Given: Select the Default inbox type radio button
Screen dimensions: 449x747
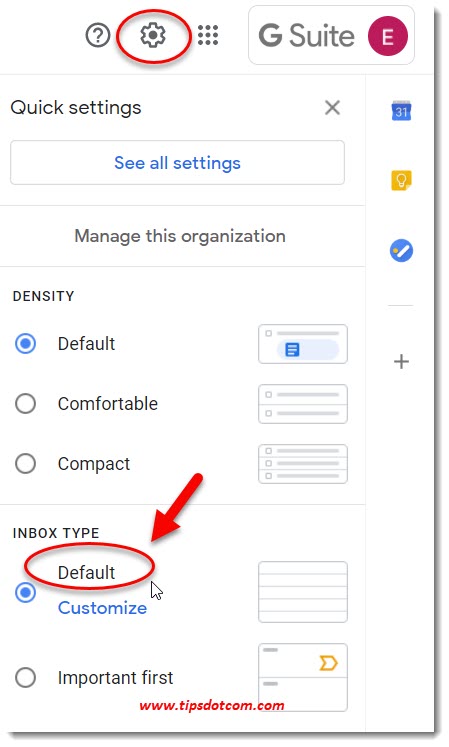Looking at the screenshot, I should click(25, 593).
